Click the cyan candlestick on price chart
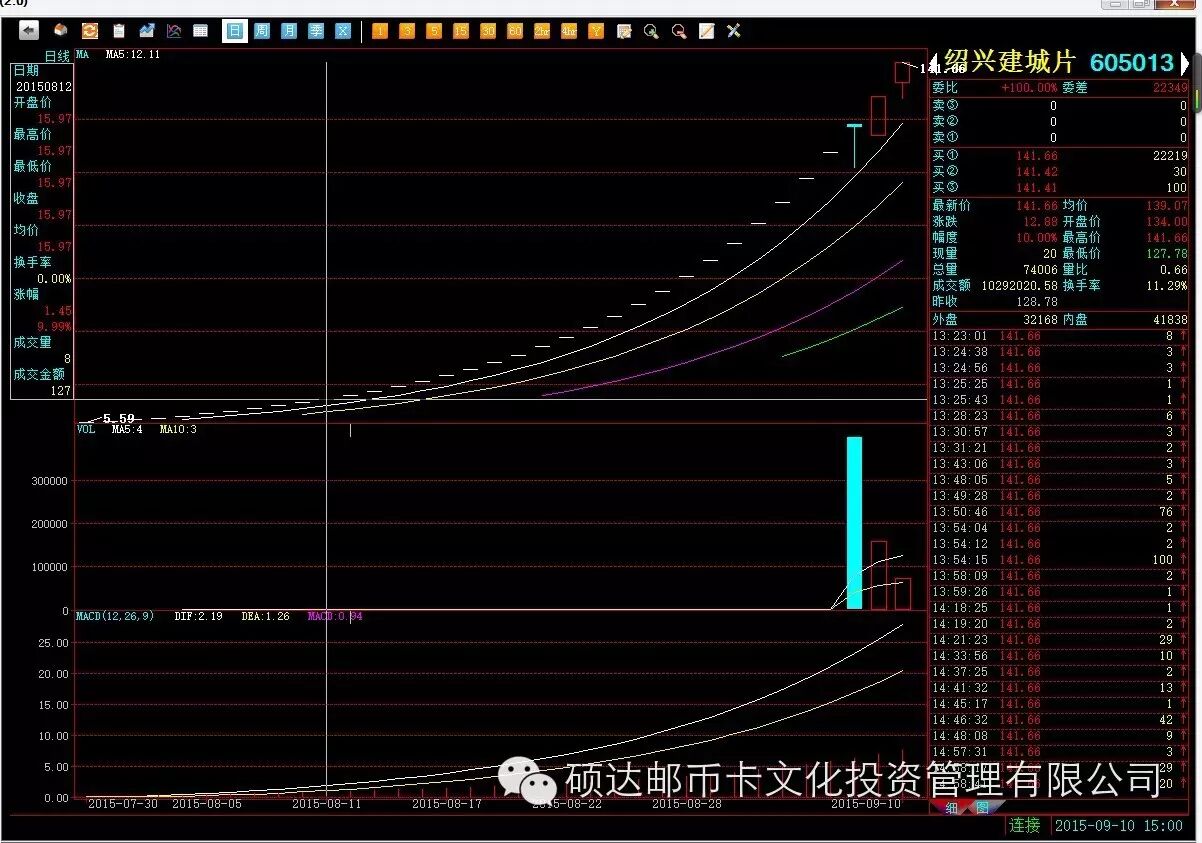This screenshot has height=843, width=1202. (x=854, y=146)
